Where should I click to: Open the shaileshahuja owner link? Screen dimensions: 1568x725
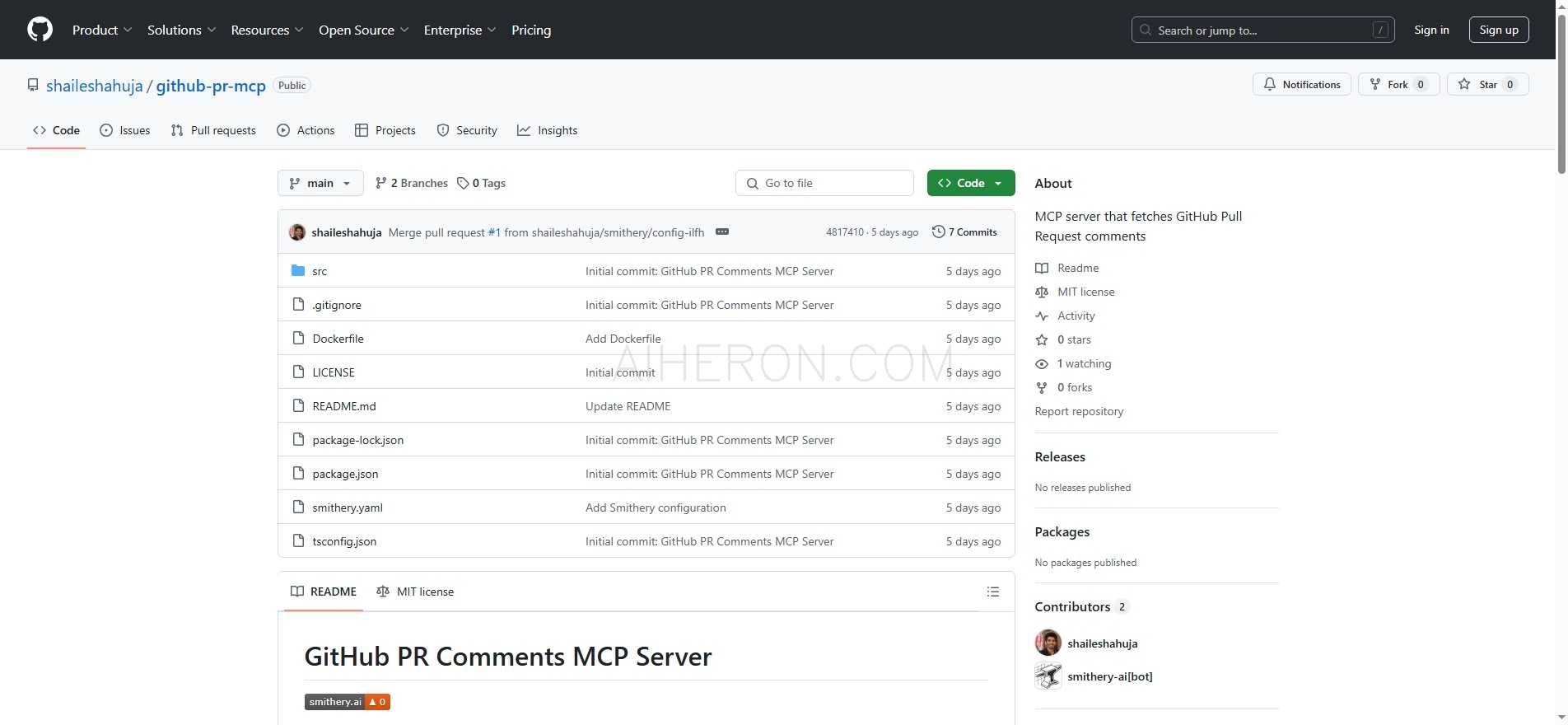pyautogui.click(x=95, y=86)
